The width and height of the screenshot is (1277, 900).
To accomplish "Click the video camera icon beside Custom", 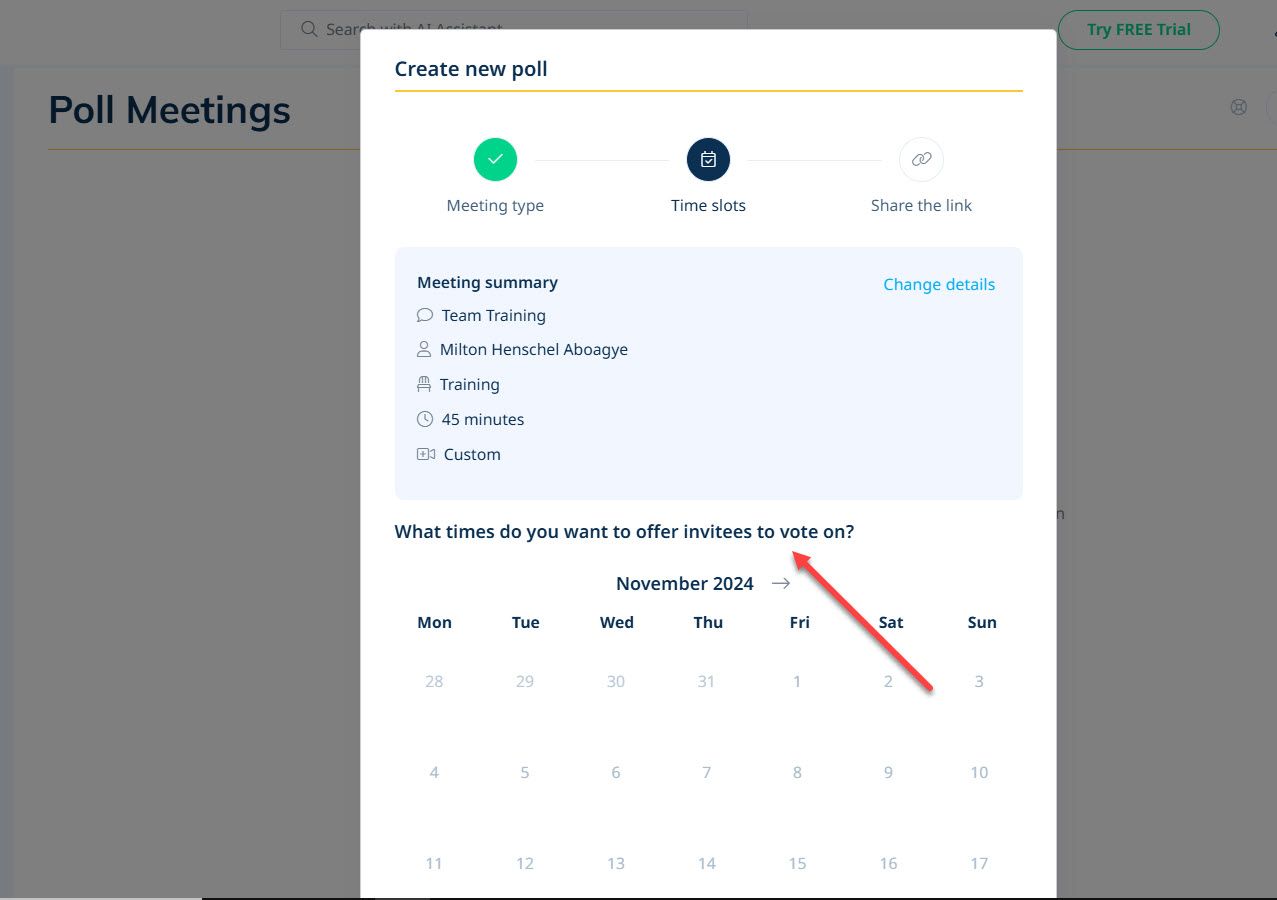I will click(x=424, y=454).
